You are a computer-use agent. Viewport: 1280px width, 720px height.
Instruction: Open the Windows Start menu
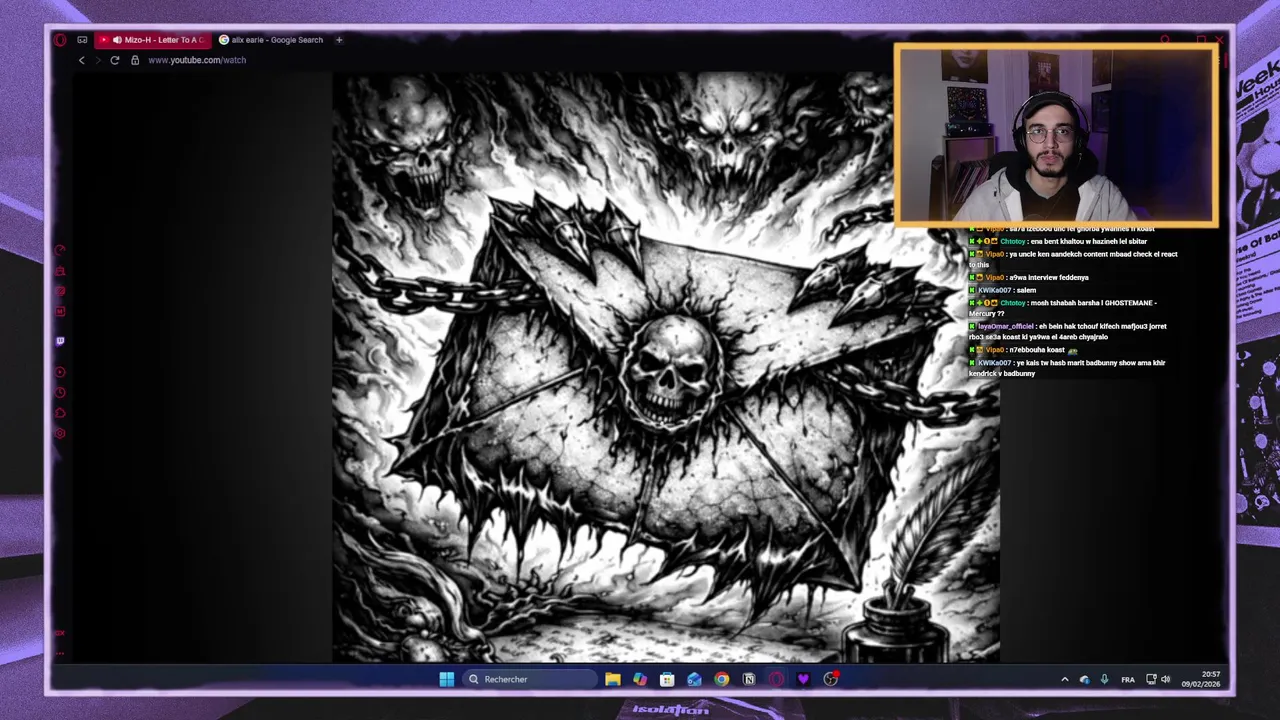click(446, 679)
